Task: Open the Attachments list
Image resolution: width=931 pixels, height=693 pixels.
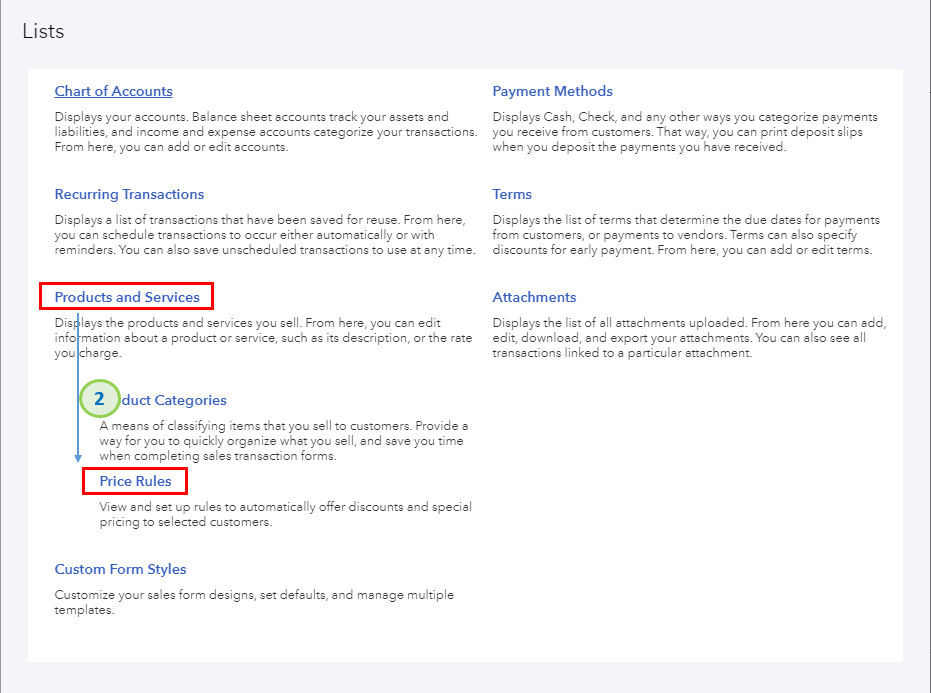Action: (x=534, y=297)
